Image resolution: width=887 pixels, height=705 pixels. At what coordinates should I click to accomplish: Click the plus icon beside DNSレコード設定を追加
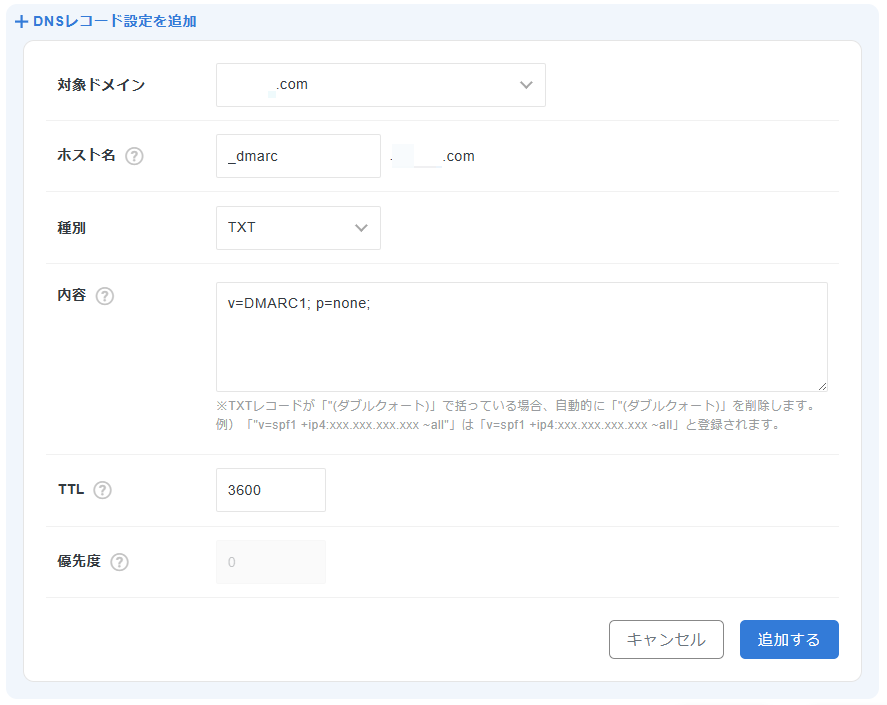click(x=21, y=21)
